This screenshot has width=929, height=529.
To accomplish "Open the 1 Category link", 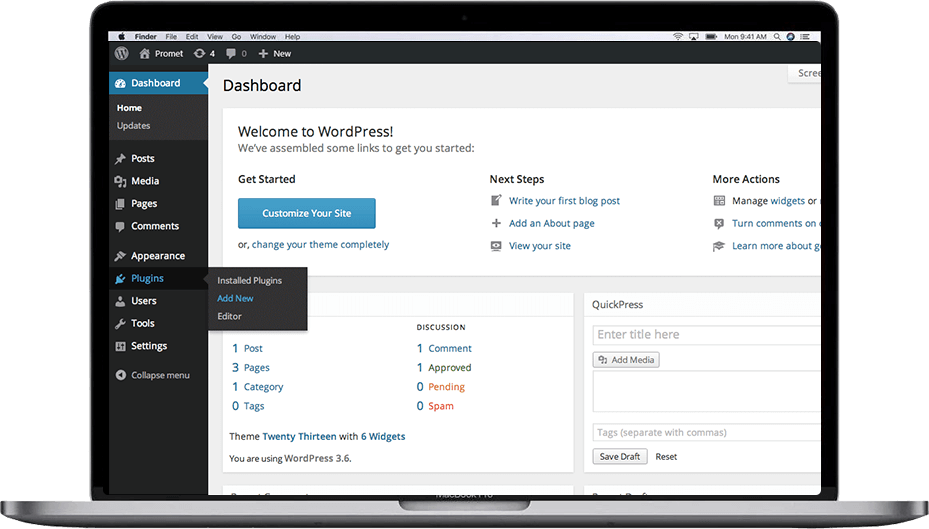I will pos(258,387).
